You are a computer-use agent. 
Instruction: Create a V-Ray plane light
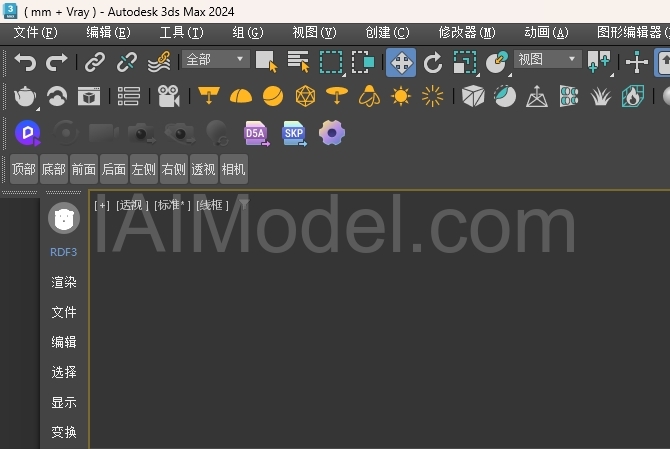(209, 96)
